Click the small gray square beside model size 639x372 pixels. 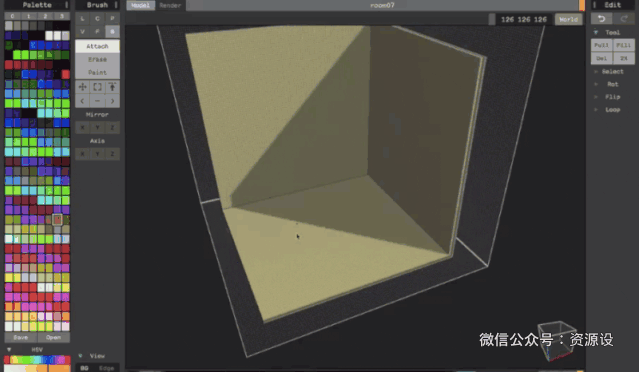[x=492, y=19]
